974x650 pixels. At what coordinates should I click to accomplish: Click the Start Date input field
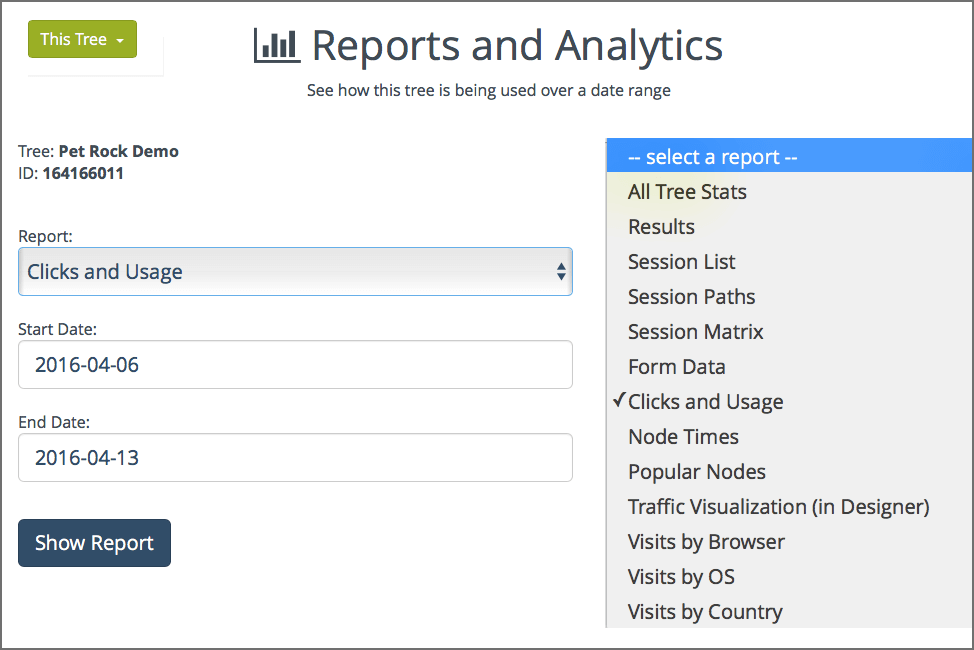[x=295, y=365]
